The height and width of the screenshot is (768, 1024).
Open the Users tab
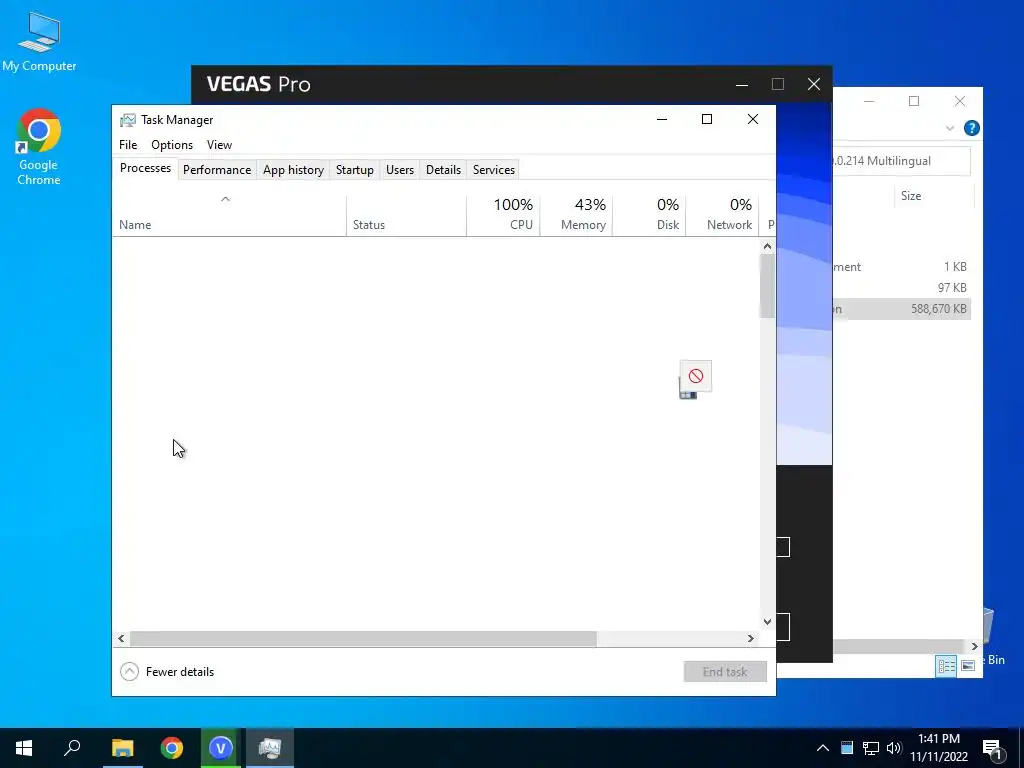pos(400,170)
